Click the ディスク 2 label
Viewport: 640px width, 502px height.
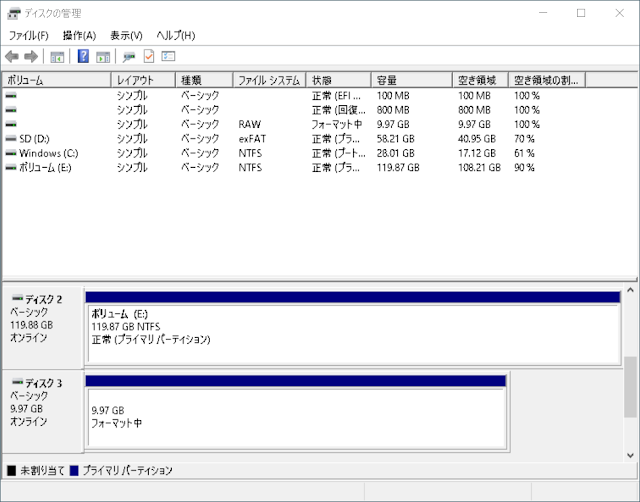coord(43,299)
